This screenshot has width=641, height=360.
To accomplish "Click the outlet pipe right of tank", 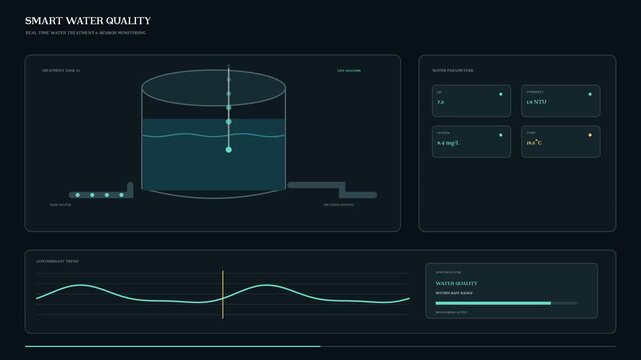I will [332, 190].
